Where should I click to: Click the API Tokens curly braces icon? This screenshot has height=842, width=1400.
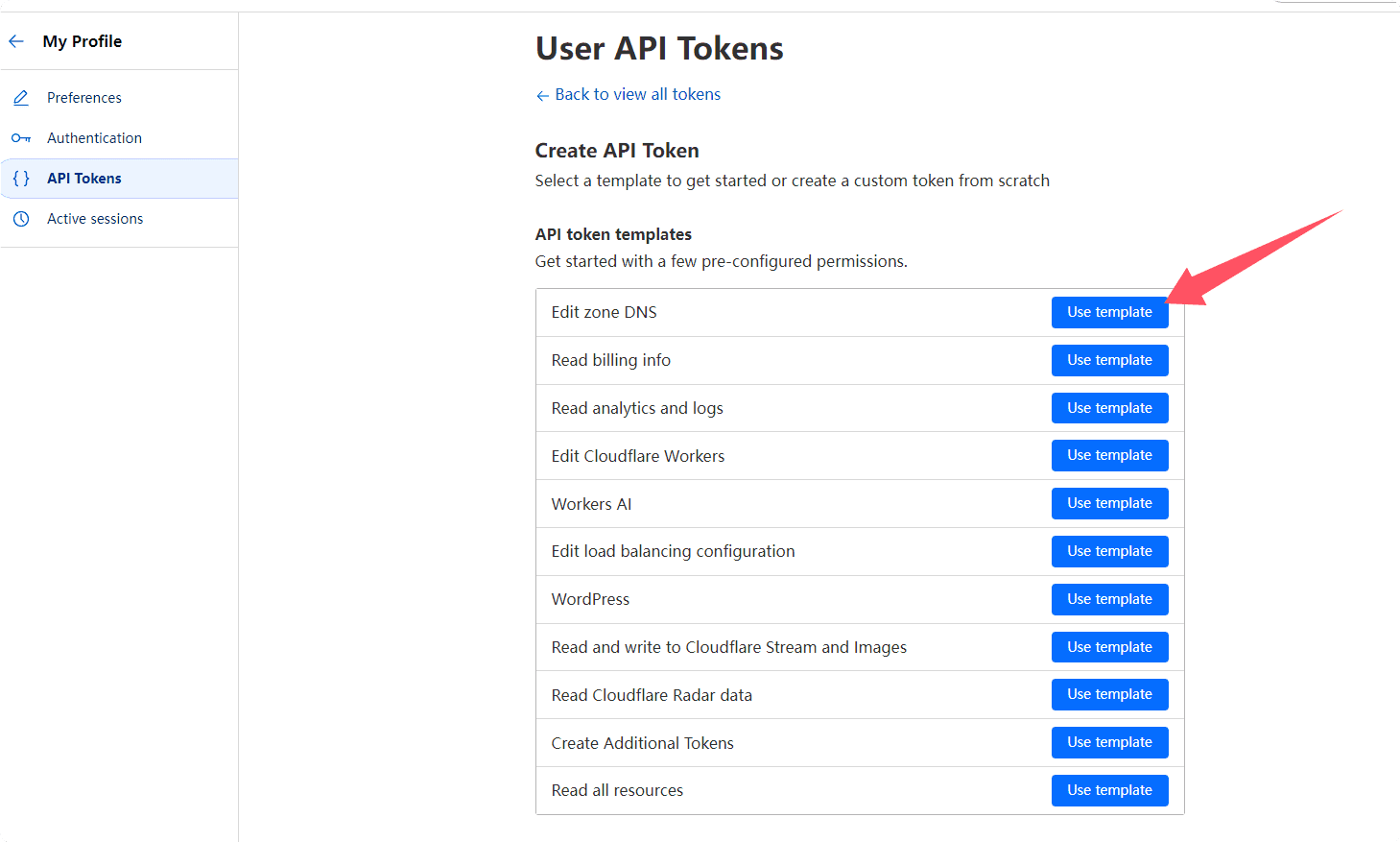(x=21, y=179)
